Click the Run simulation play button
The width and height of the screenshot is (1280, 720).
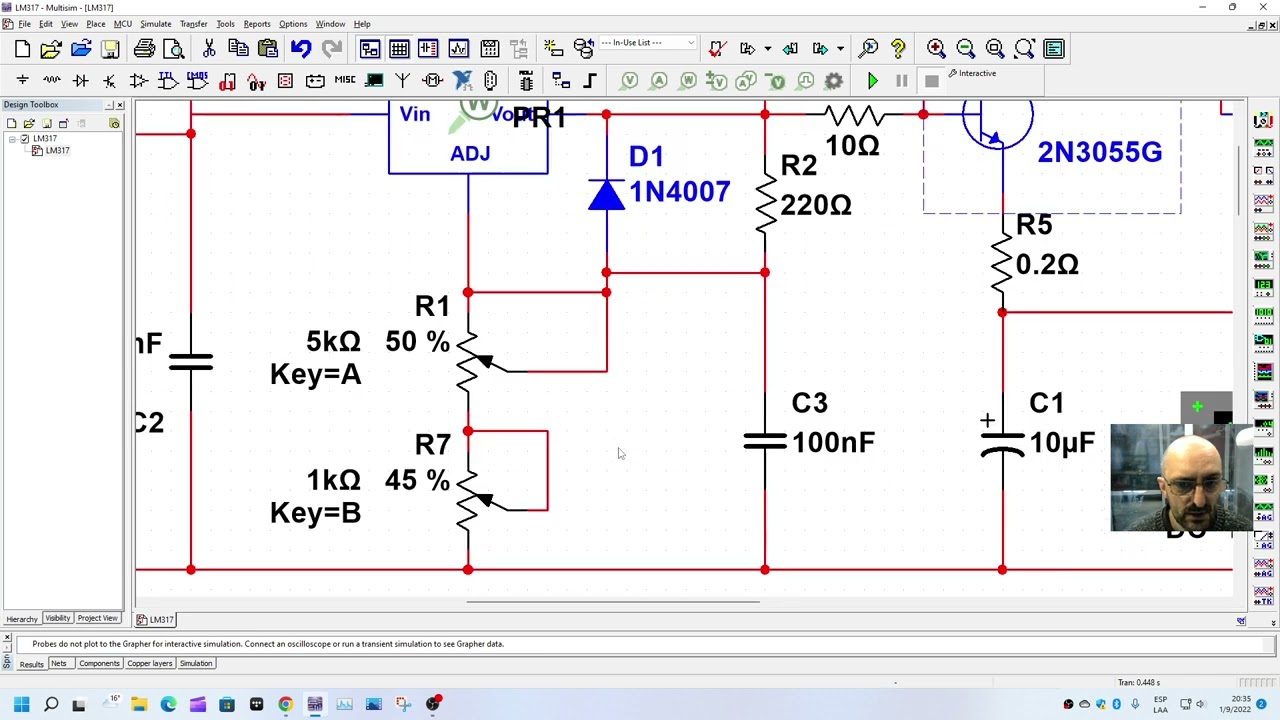click(x=872, y=81)
